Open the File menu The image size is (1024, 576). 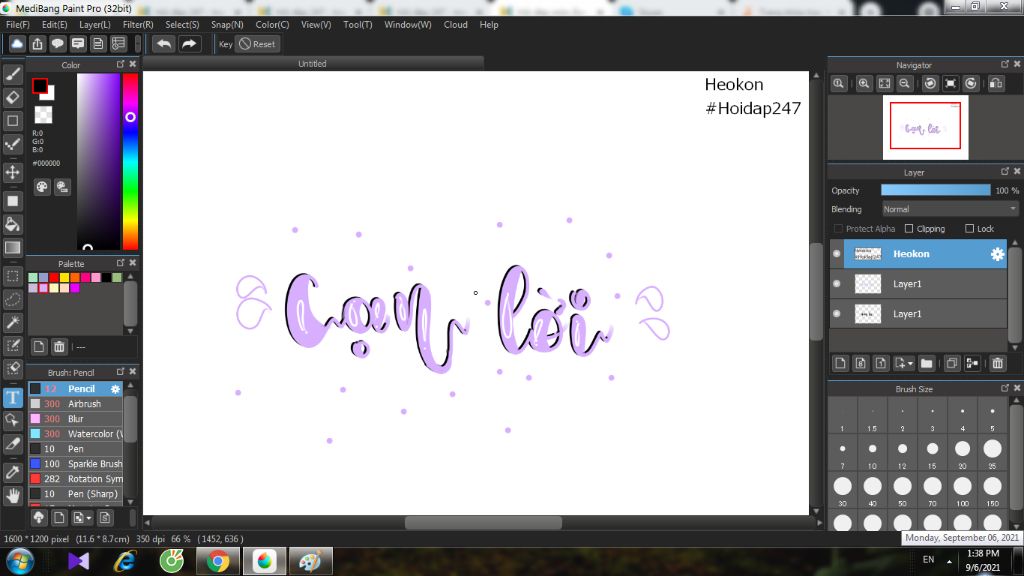tap(18, 24)
